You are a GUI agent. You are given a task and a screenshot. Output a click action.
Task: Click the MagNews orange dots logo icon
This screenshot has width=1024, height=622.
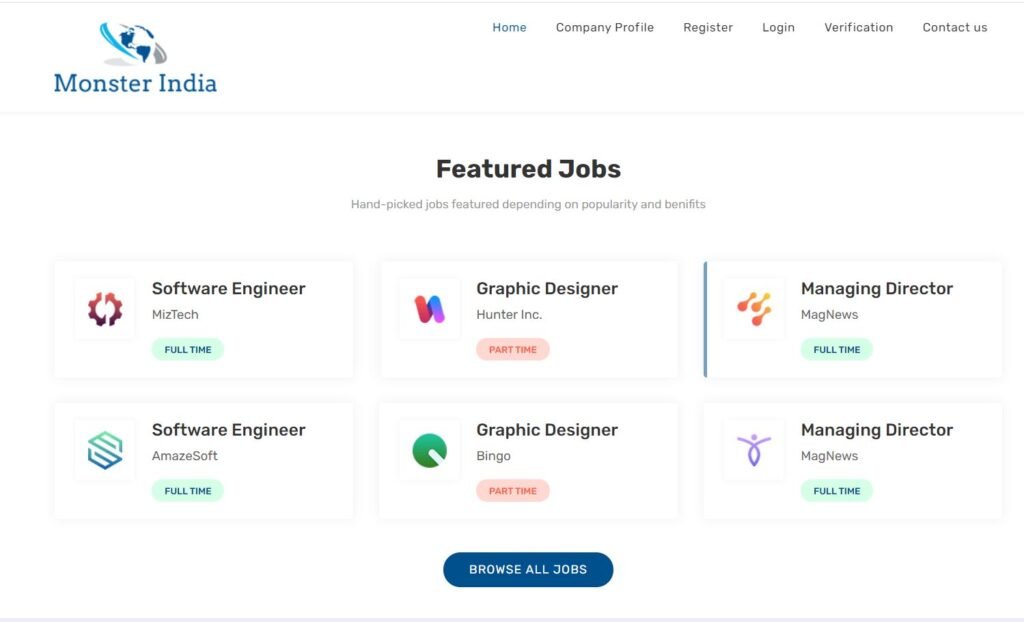tap(754, 309)
